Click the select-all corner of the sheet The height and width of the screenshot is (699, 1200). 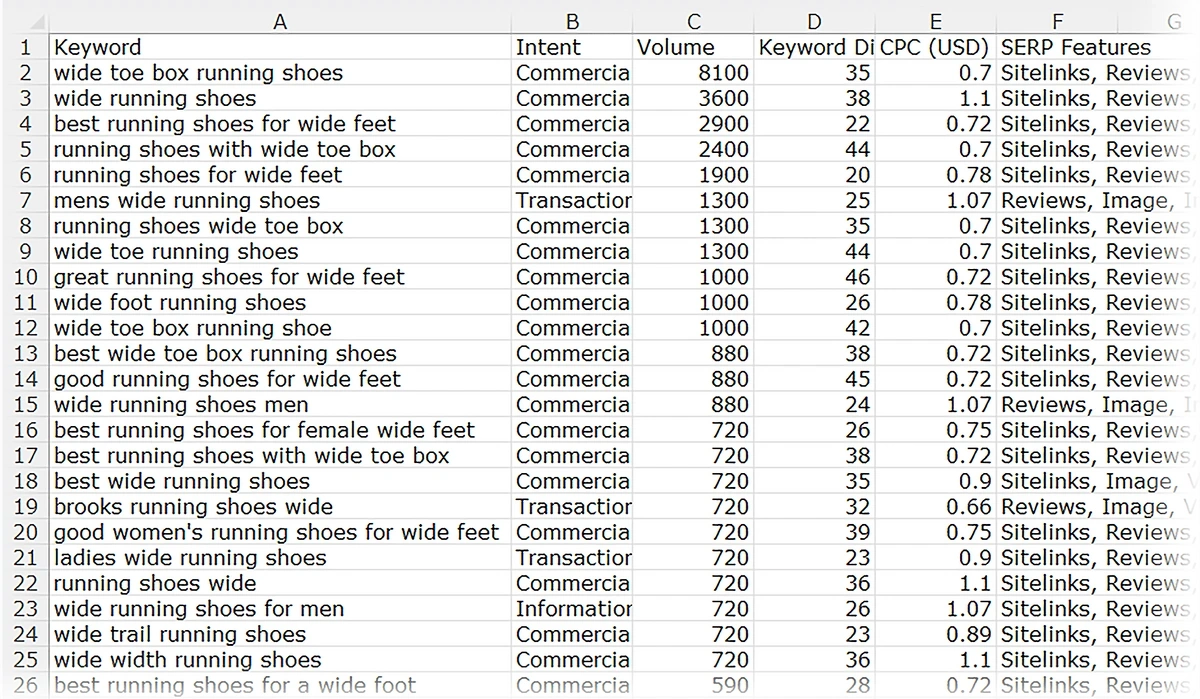(24, 22)
